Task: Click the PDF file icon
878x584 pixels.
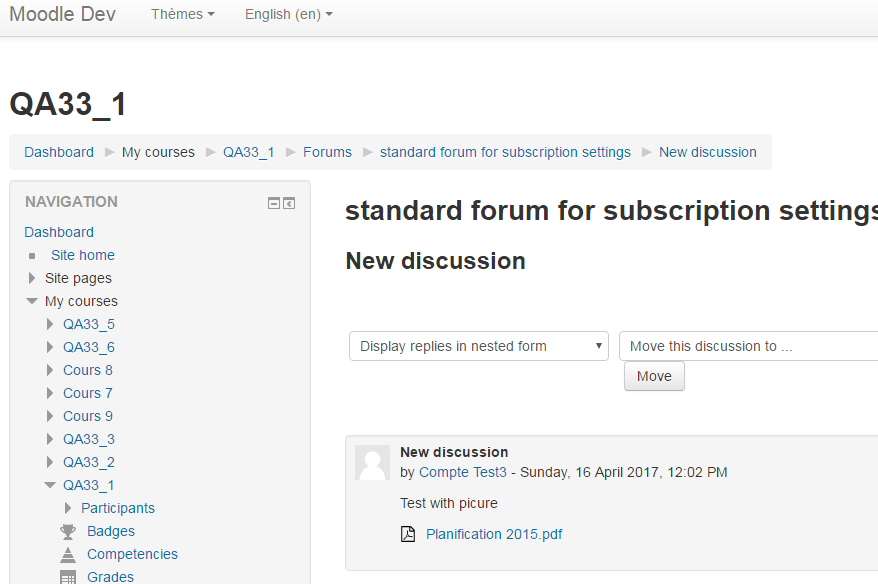Action: 408,534
